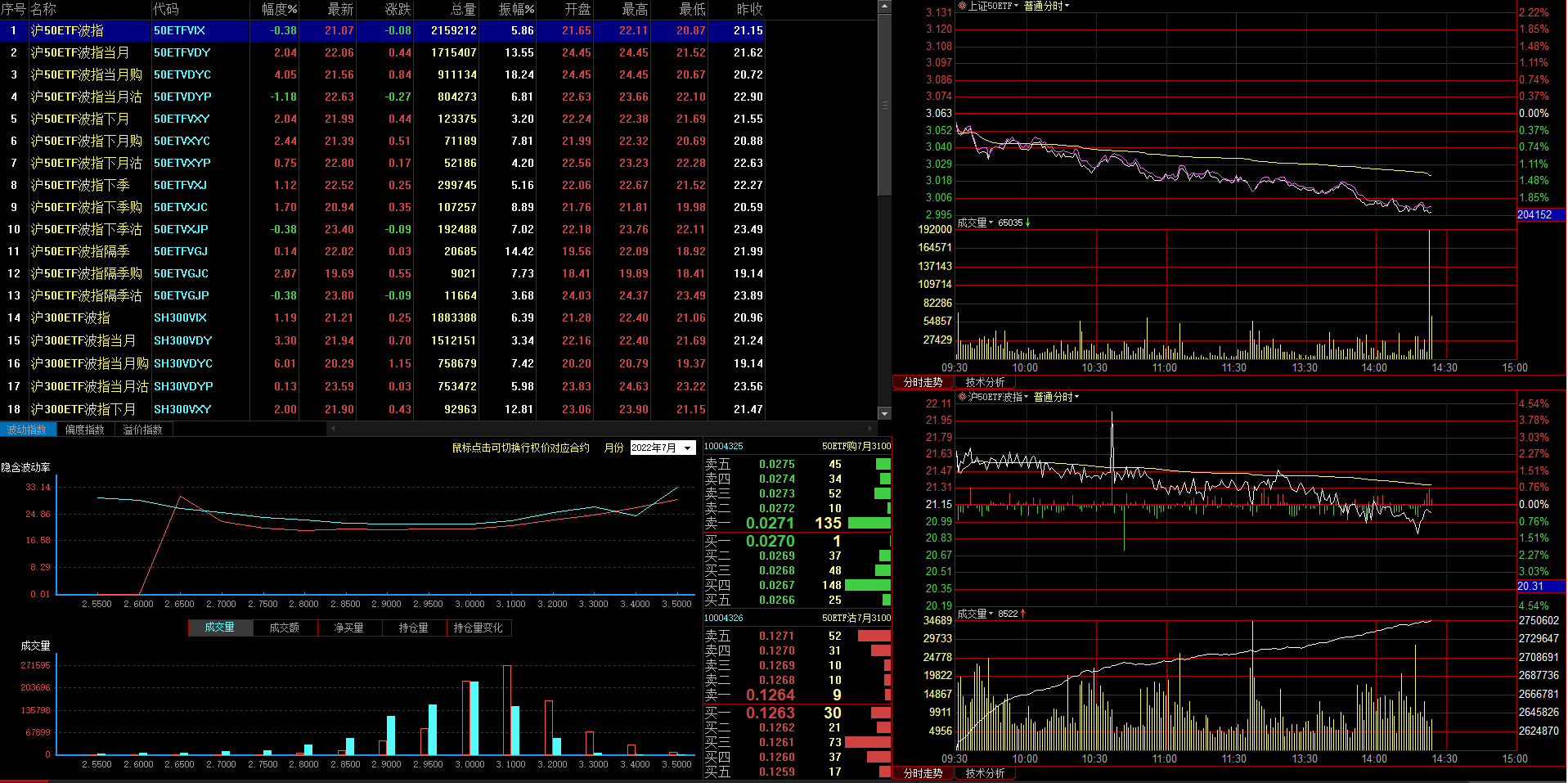Switch chart to 持仓量 view
Viewport: 1568px width, 783px height.
pos(413,628)
